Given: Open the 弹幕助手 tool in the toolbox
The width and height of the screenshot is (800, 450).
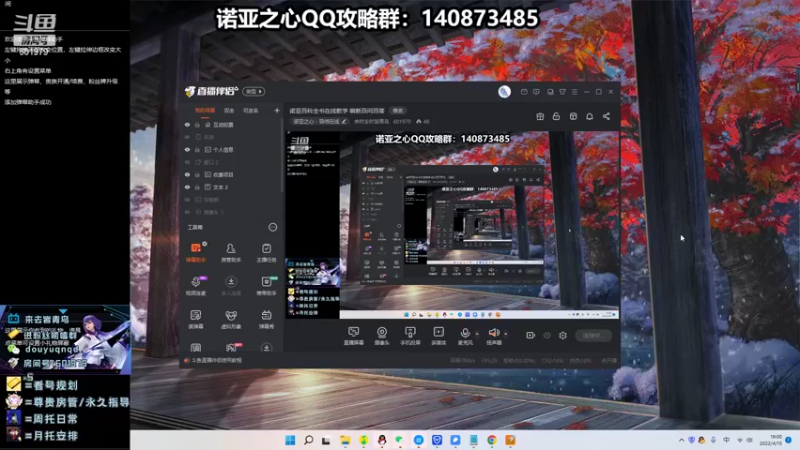Looking at the screenshot, I should click(196, 252).
